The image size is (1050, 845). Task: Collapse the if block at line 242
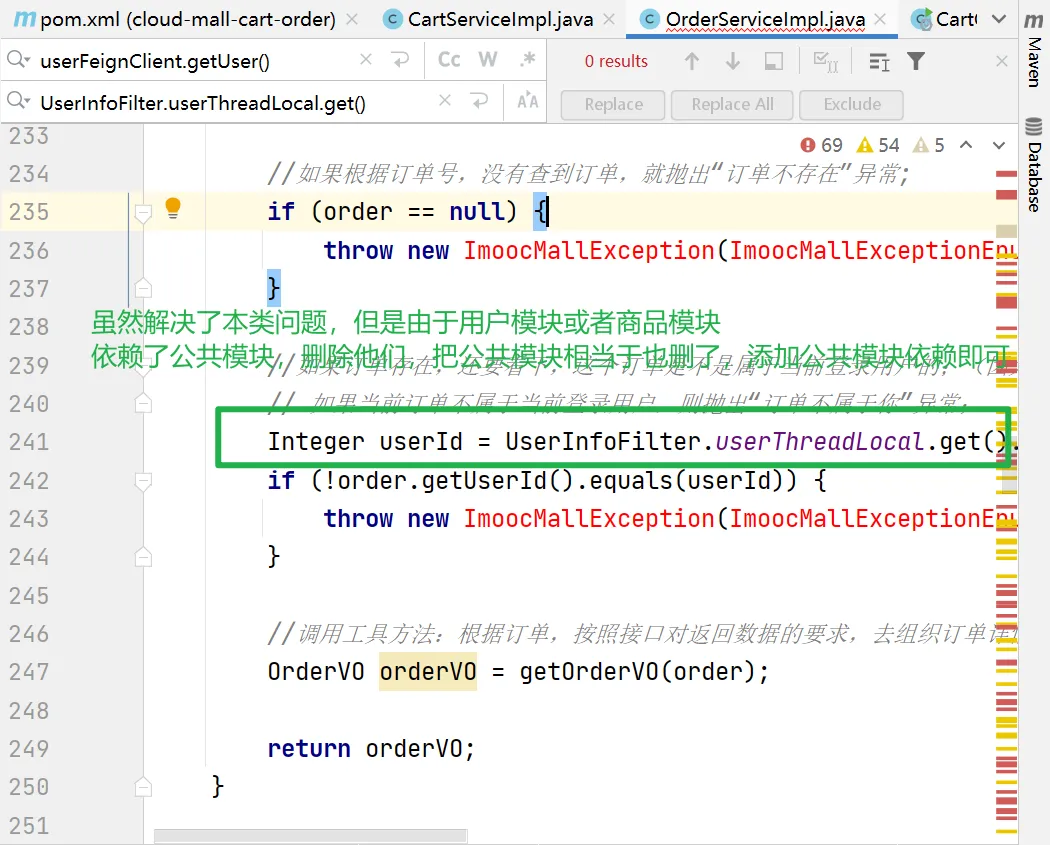pyautogui.click(x=143, y=481)
